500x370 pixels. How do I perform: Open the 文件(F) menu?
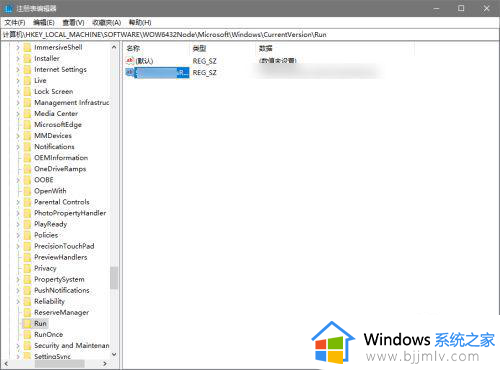[15, 23]
